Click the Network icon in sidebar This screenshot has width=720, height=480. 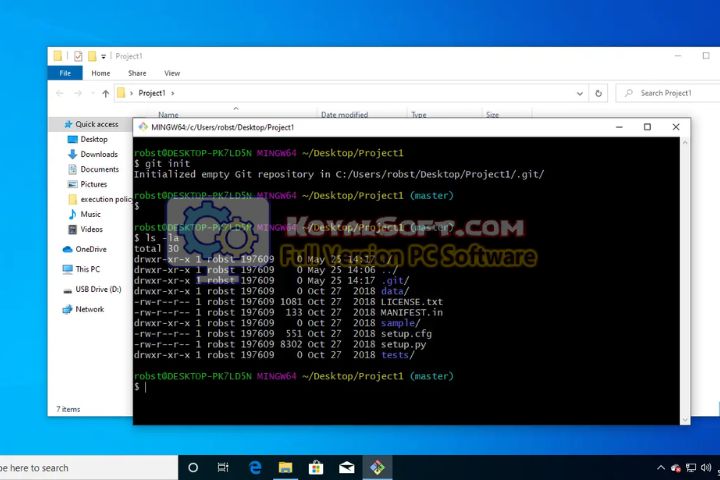click(x=68, y=309)
